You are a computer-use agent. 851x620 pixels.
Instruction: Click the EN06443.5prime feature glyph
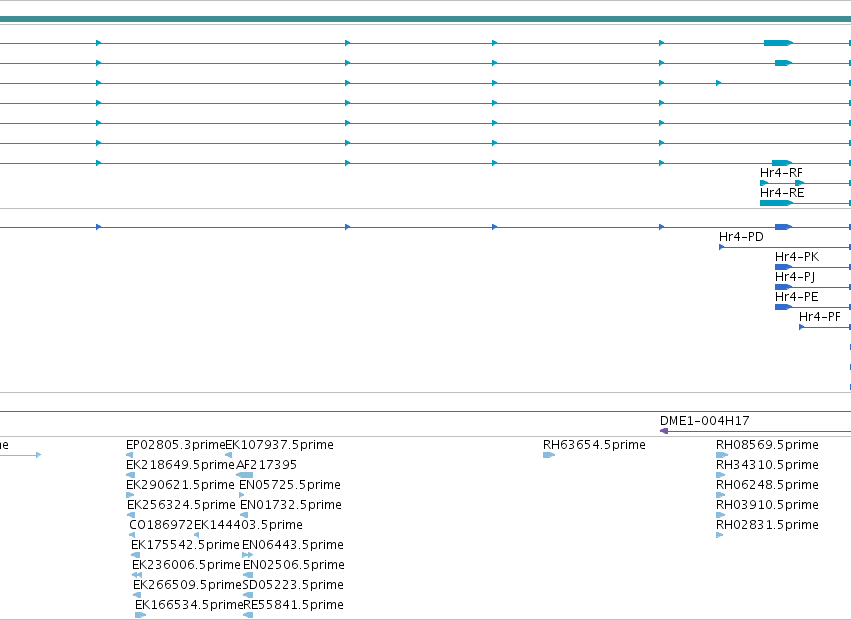247,555
